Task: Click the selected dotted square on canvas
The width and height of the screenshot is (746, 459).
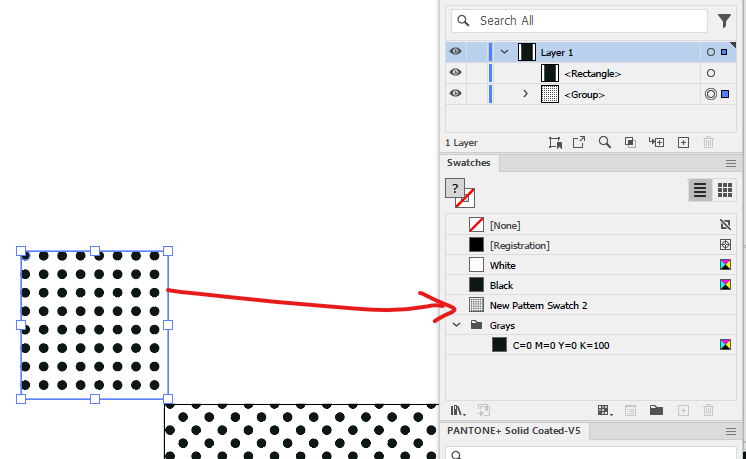Action: coord(94,325)
